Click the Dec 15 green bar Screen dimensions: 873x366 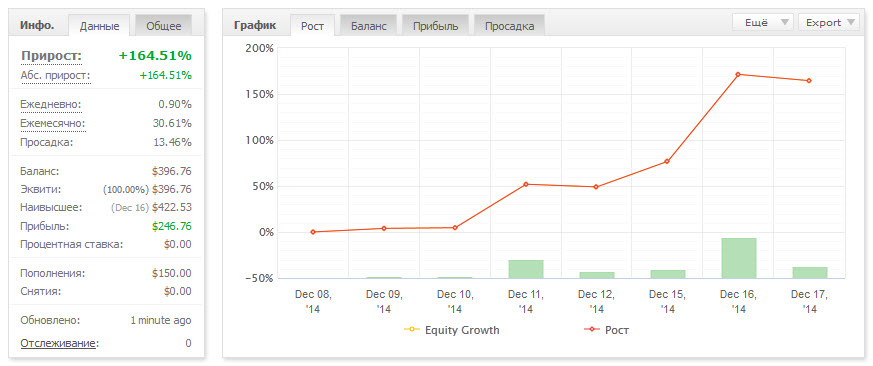tap(668, 274)
